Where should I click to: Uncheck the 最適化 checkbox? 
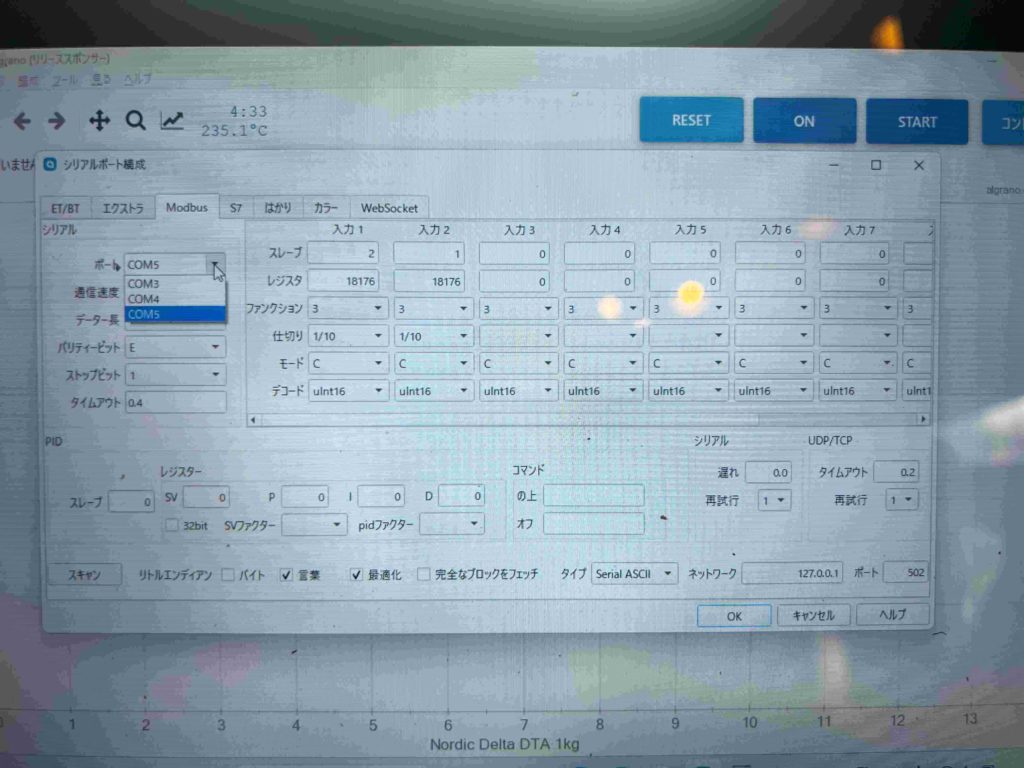[x=356, y=575]
